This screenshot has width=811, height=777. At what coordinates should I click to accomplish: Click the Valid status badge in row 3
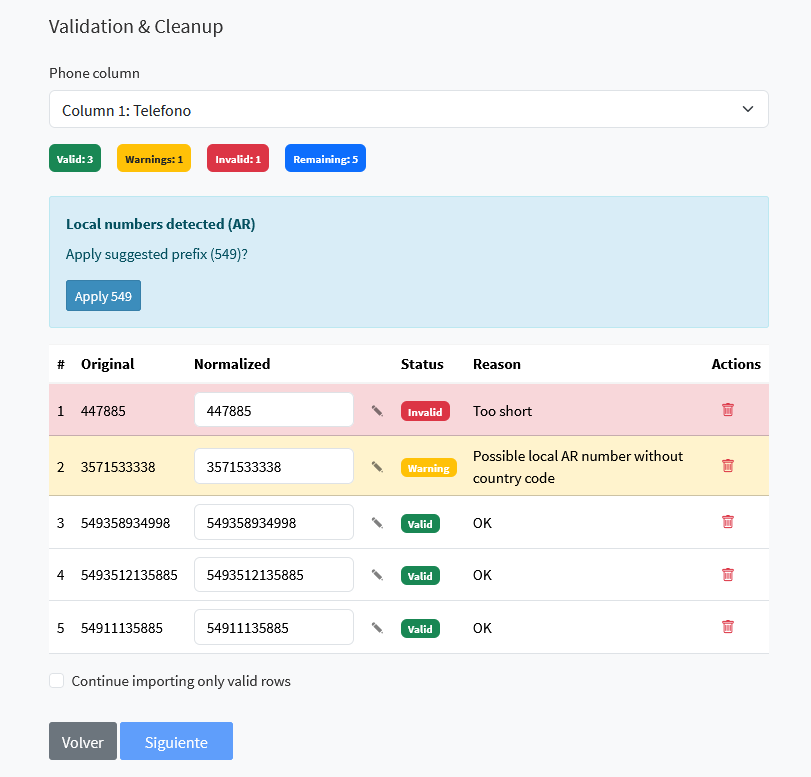(420, 524)
